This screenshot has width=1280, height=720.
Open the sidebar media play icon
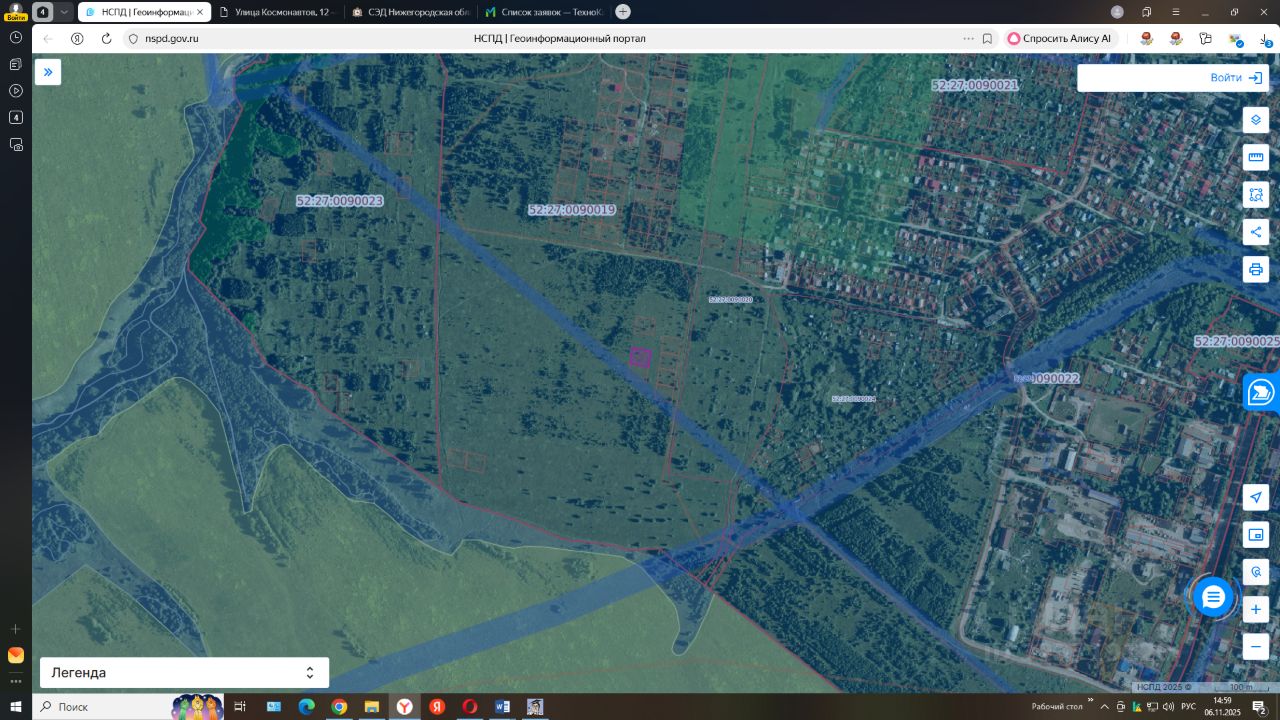click(x=16, y=91)
